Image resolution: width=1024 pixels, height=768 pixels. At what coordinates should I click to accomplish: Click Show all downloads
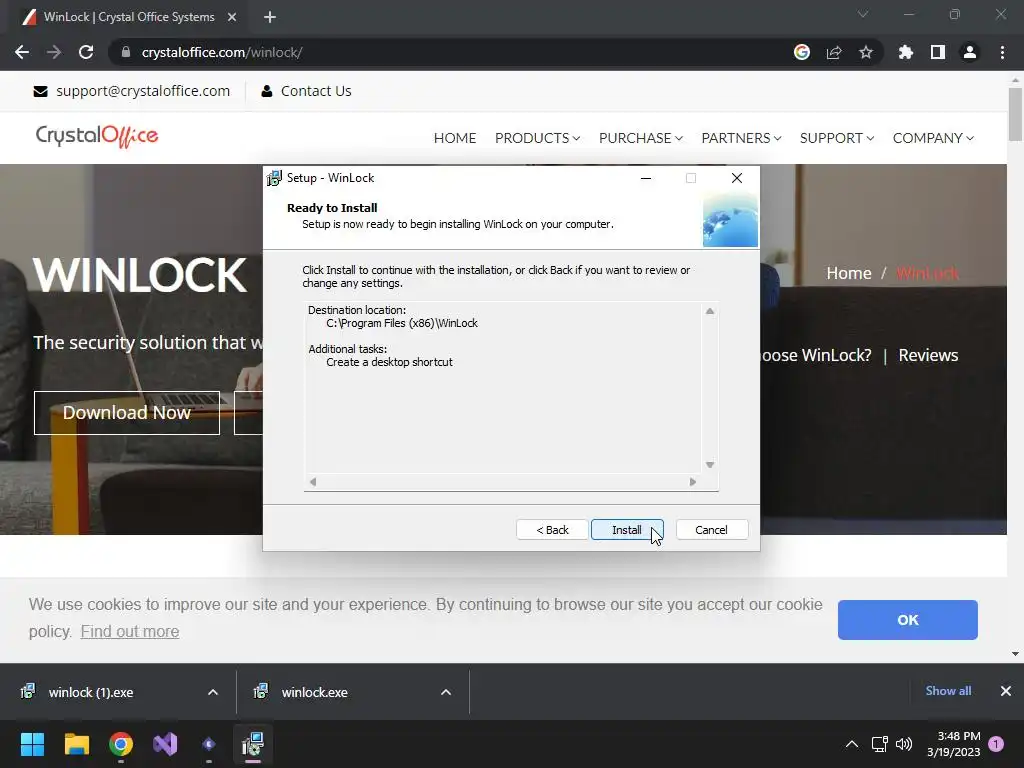(948, 691)
